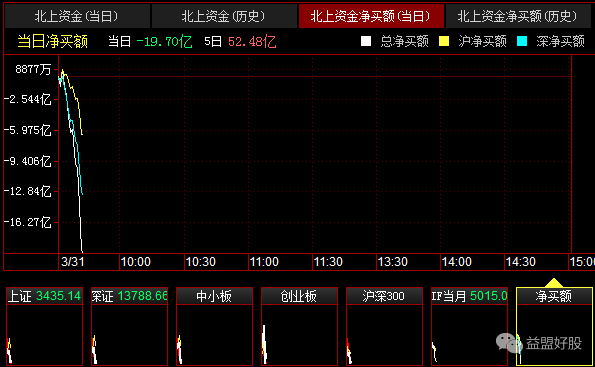Viewport: 595px width, 367px height.
Task: Click the -2.544亿 y-axis label
Action: coord(27,99)
